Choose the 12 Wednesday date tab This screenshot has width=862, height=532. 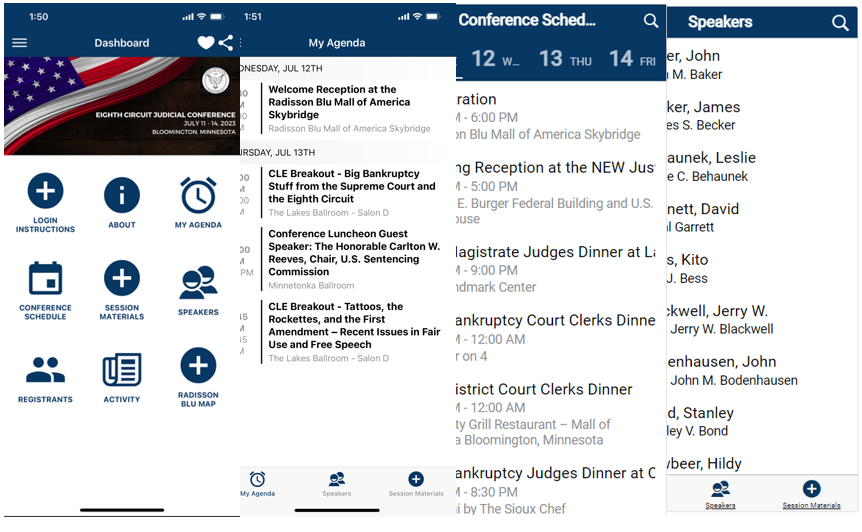(495, 59)
